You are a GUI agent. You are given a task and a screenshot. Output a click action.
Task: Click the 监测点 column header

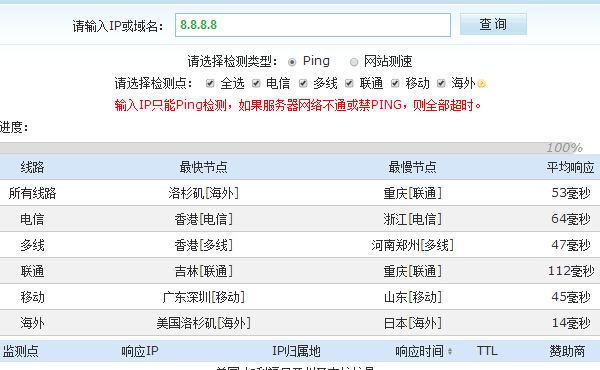click(20, 351)
